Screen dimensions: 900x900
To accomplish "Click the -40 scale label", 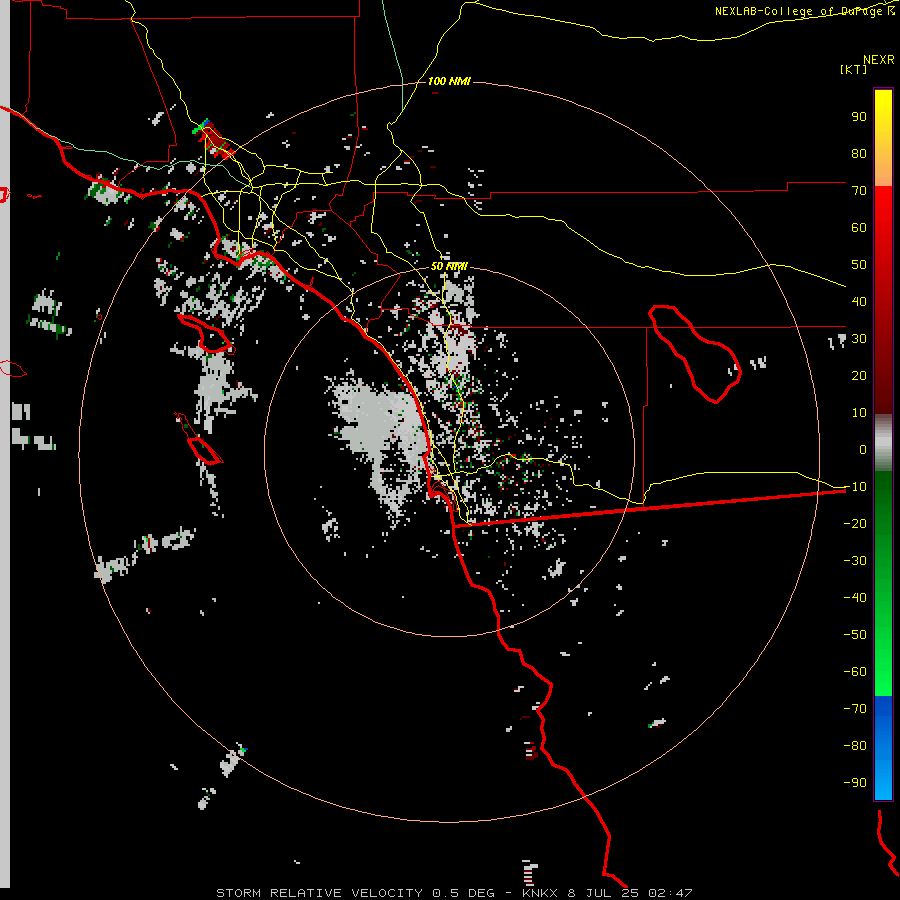I will (855, 598).
